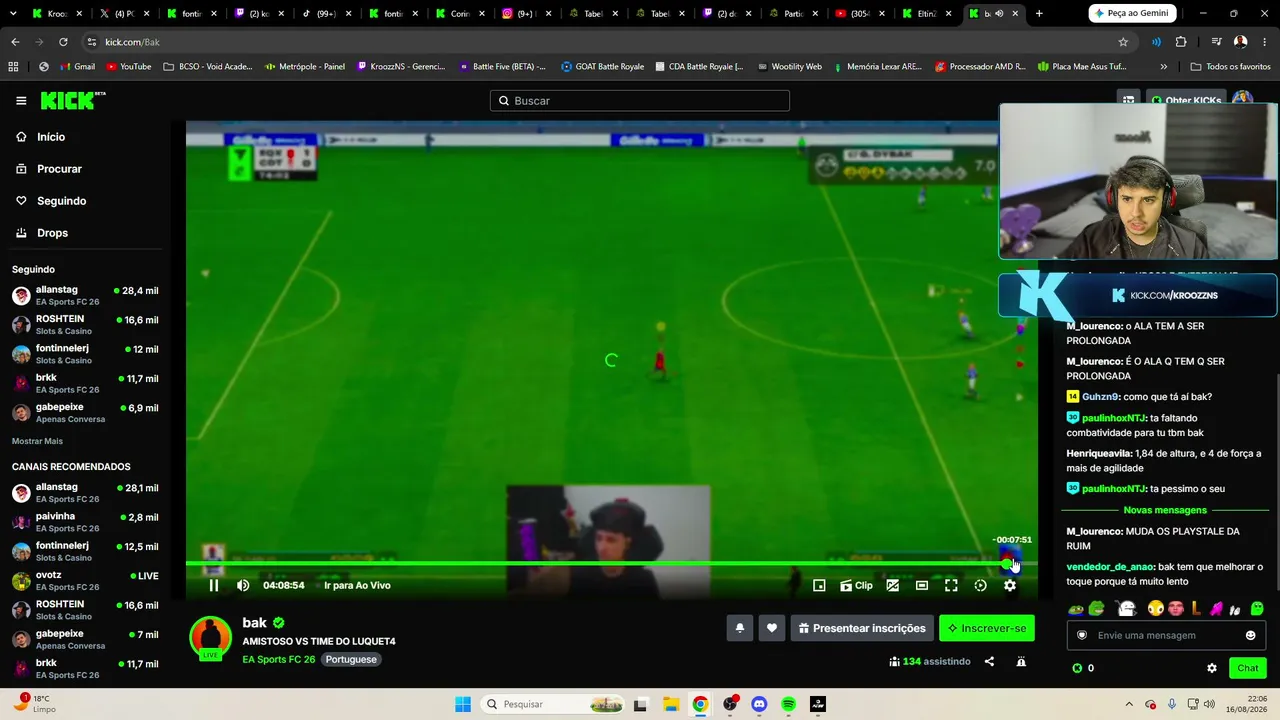This screenshot has height=720, width=1280.
Task: Open the GOAT Battle Royale bookmark
Action: coord(603,67)
